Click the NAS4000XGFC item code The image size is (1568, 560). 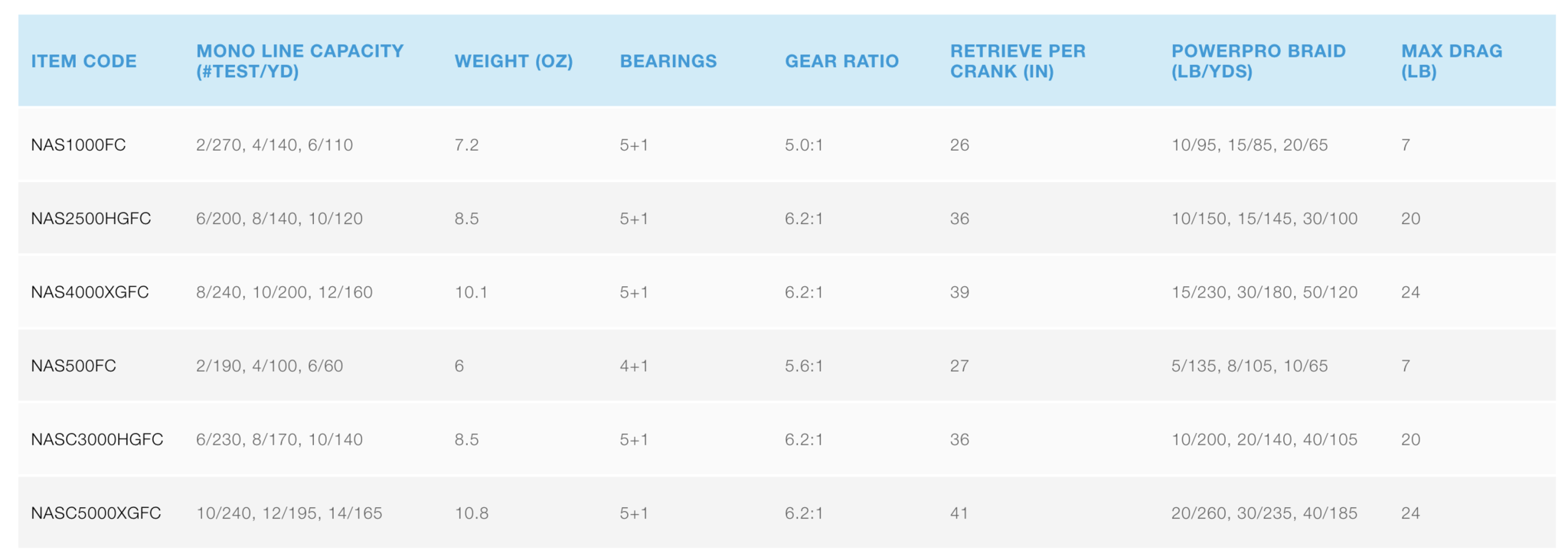click(x=90, y=292)
